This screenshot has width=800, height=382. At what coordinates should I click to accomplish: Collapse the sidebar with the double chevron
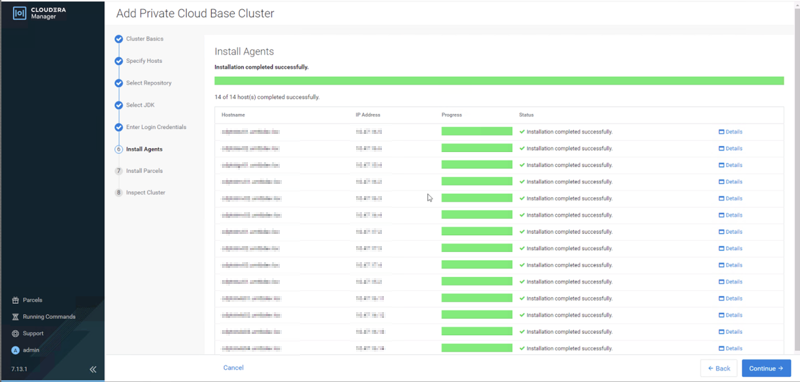pos(92,369)
